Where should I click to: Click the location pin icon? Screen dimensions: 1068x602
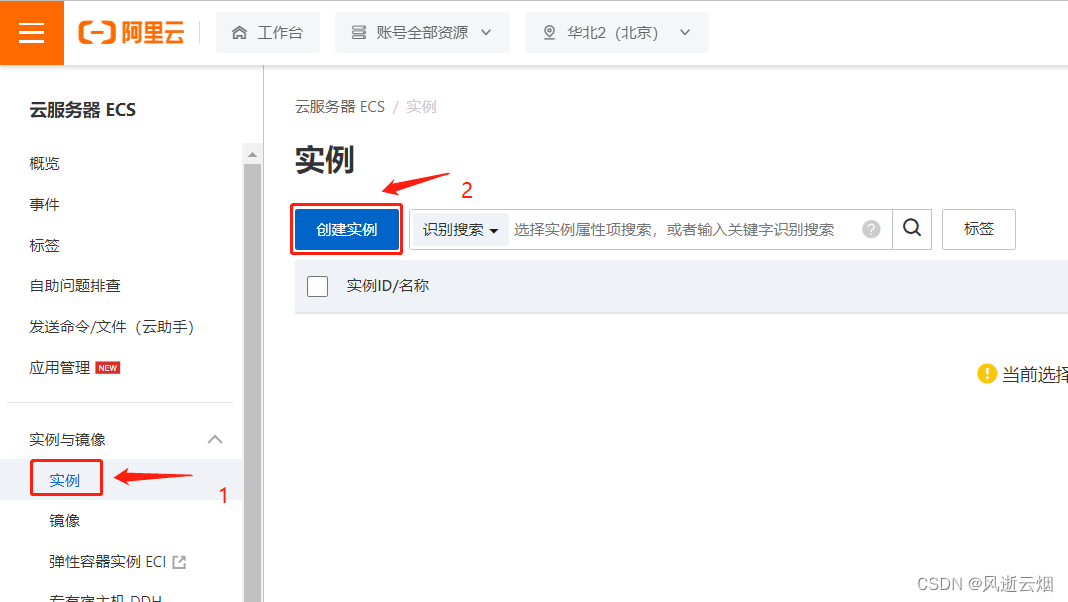click(x=549, y=33)
